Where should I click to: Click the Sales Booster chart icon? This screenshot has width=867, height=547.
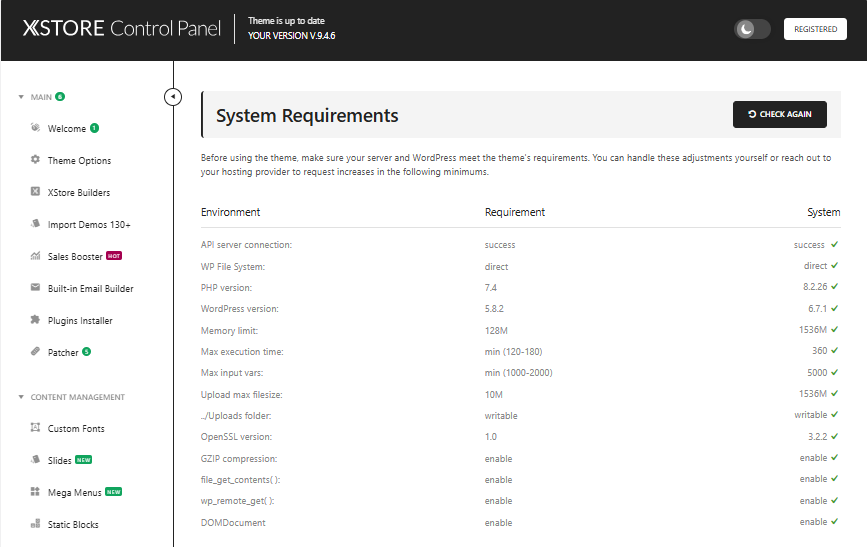[35, 256]
